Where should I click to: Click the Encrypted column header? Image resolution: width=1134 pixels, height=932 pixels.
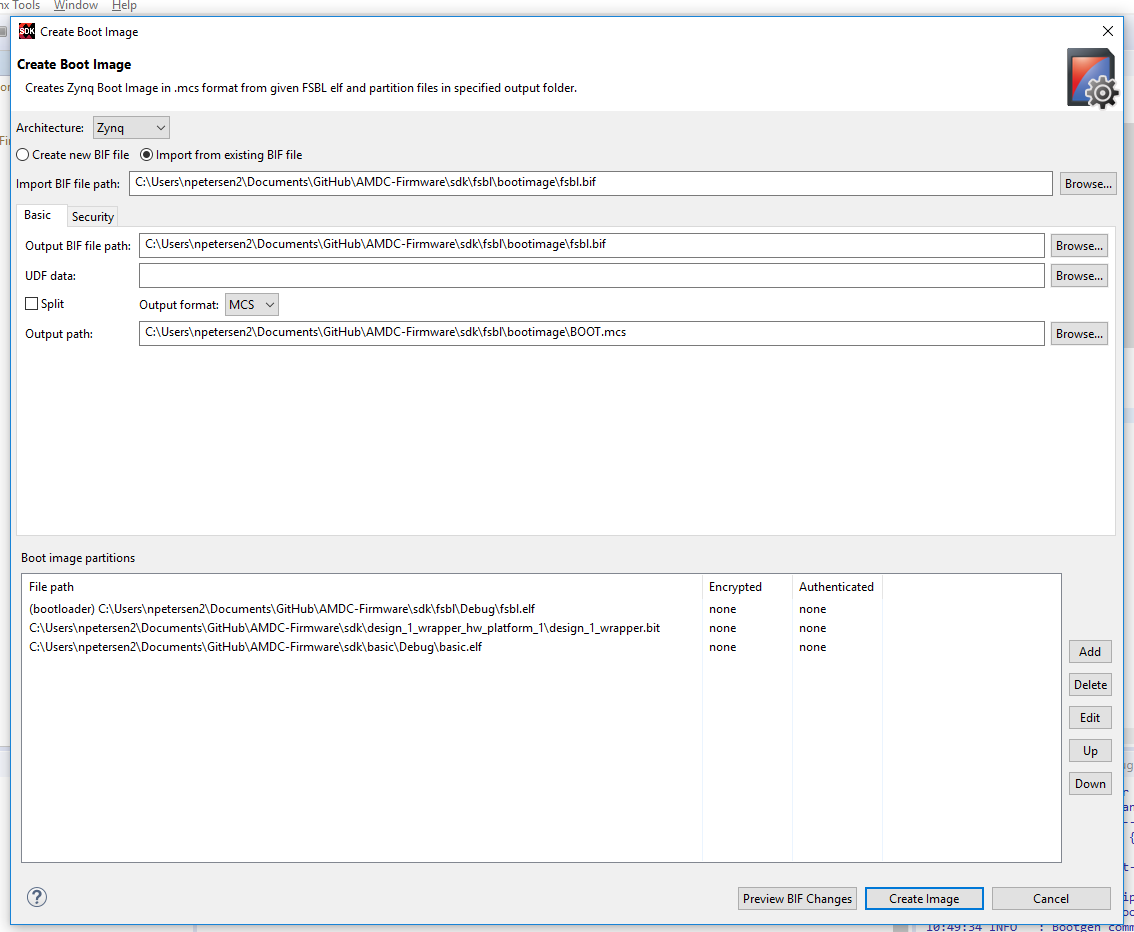click(x=747, y=586)
